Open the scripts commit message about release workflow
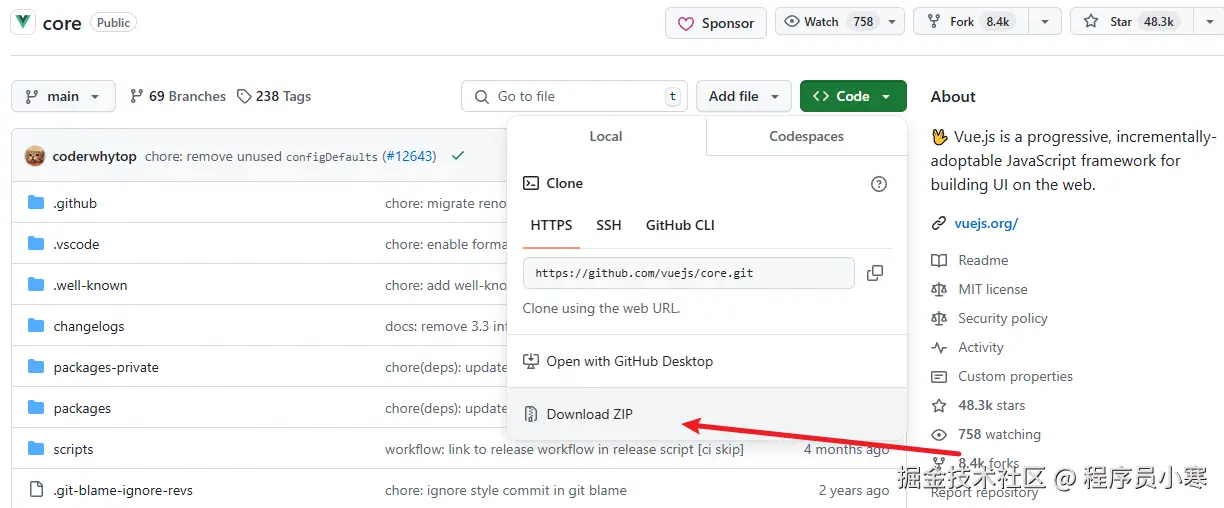The width and height of the screenshot is (1224, 508). 564,449
